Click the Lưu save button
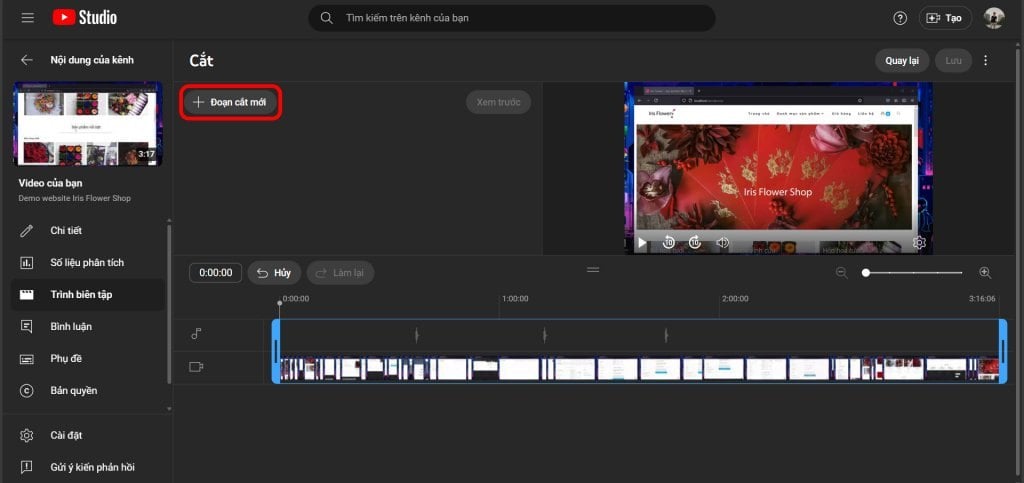This screenshot has width=1024, height=483. (953, 61)
